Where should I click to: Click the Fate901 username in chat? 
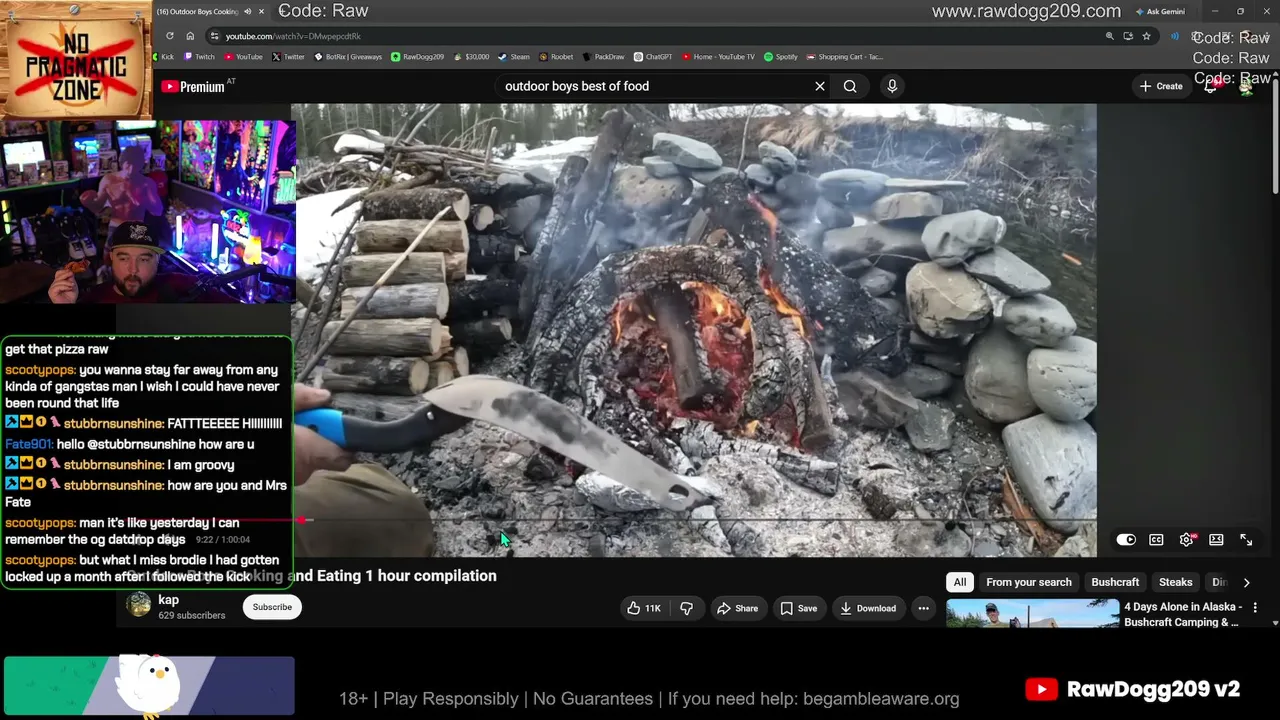point(28,444)
